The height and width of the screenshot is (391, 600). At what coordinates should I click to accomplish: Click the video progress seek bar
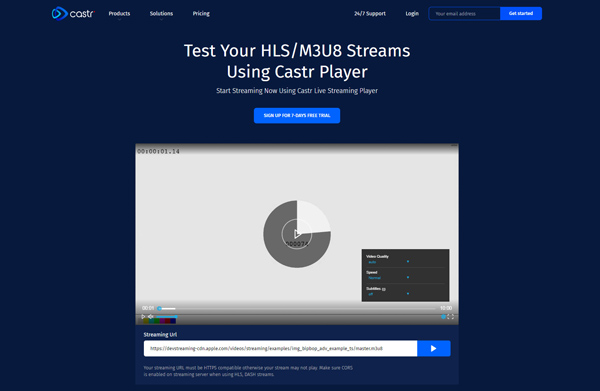point(297,308)
